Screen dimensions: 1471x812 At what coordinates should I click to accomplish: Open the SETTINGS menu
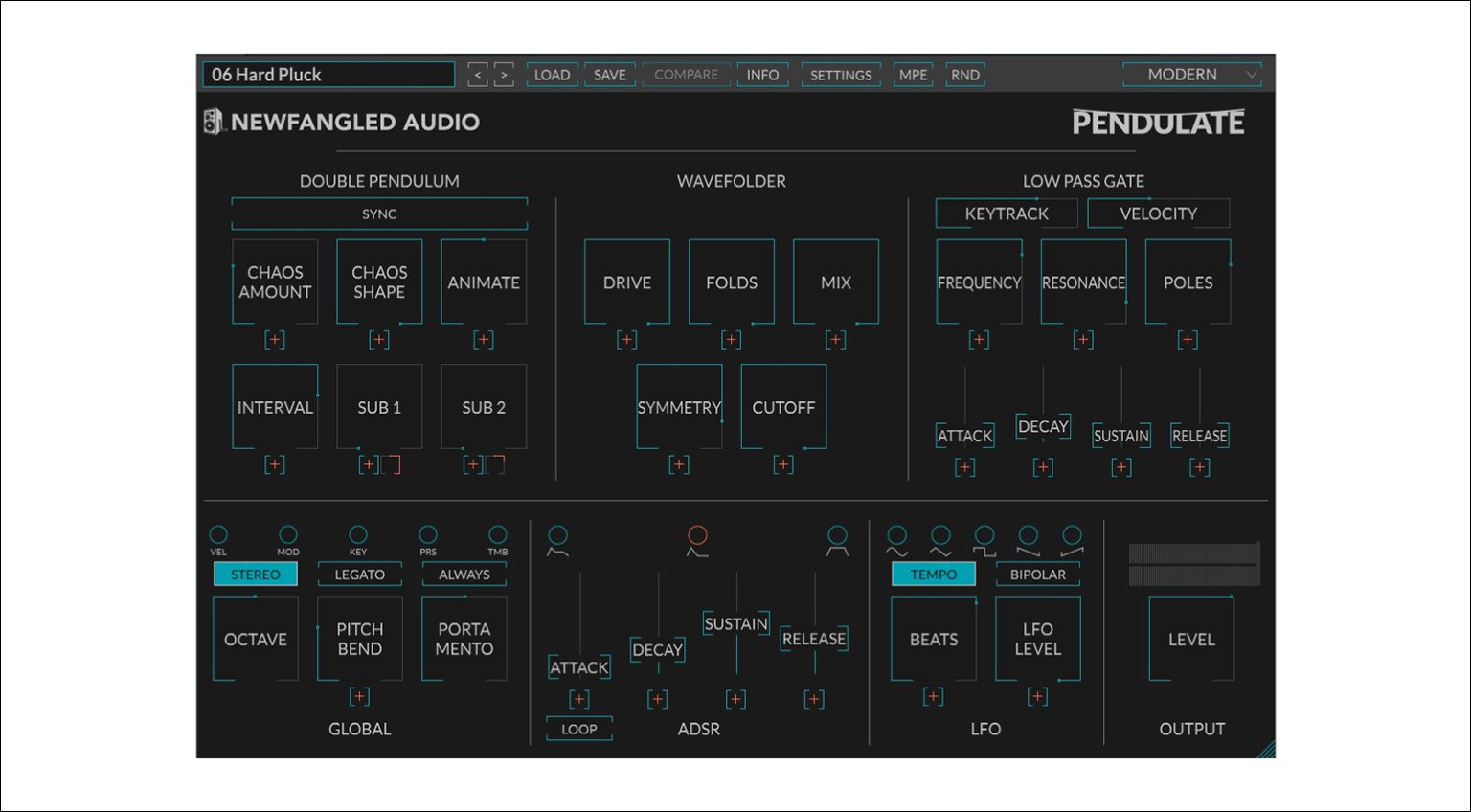point(840,75)
